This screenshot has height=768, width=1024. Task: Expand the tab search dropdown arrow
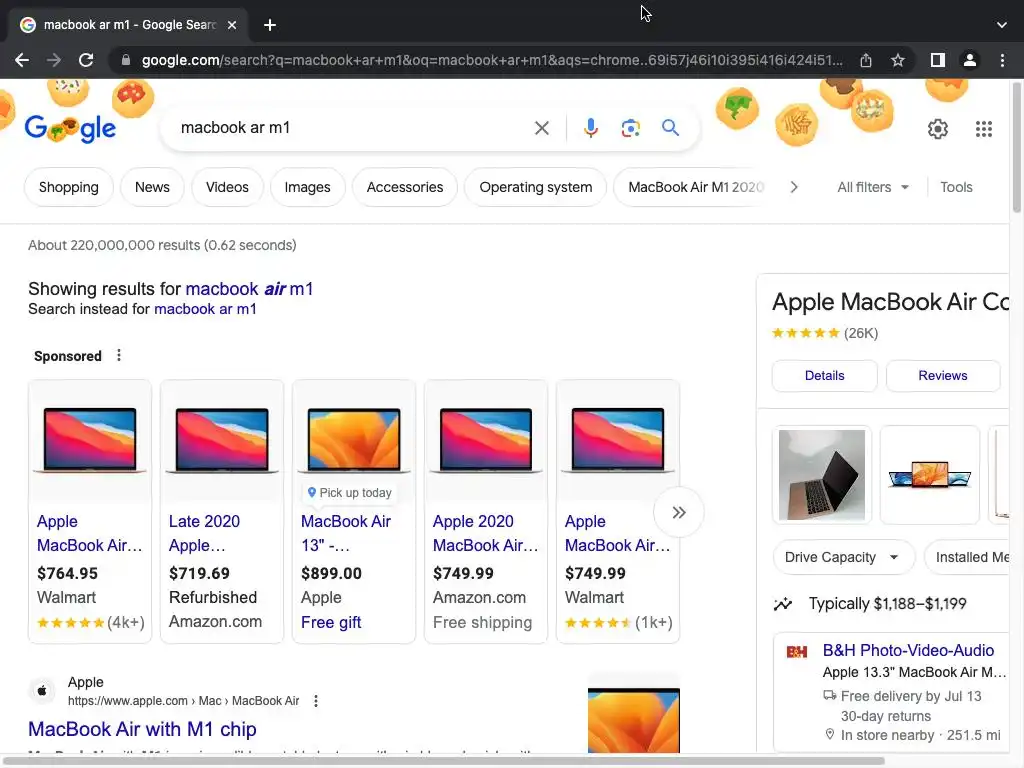click(x=1002, y=25)
